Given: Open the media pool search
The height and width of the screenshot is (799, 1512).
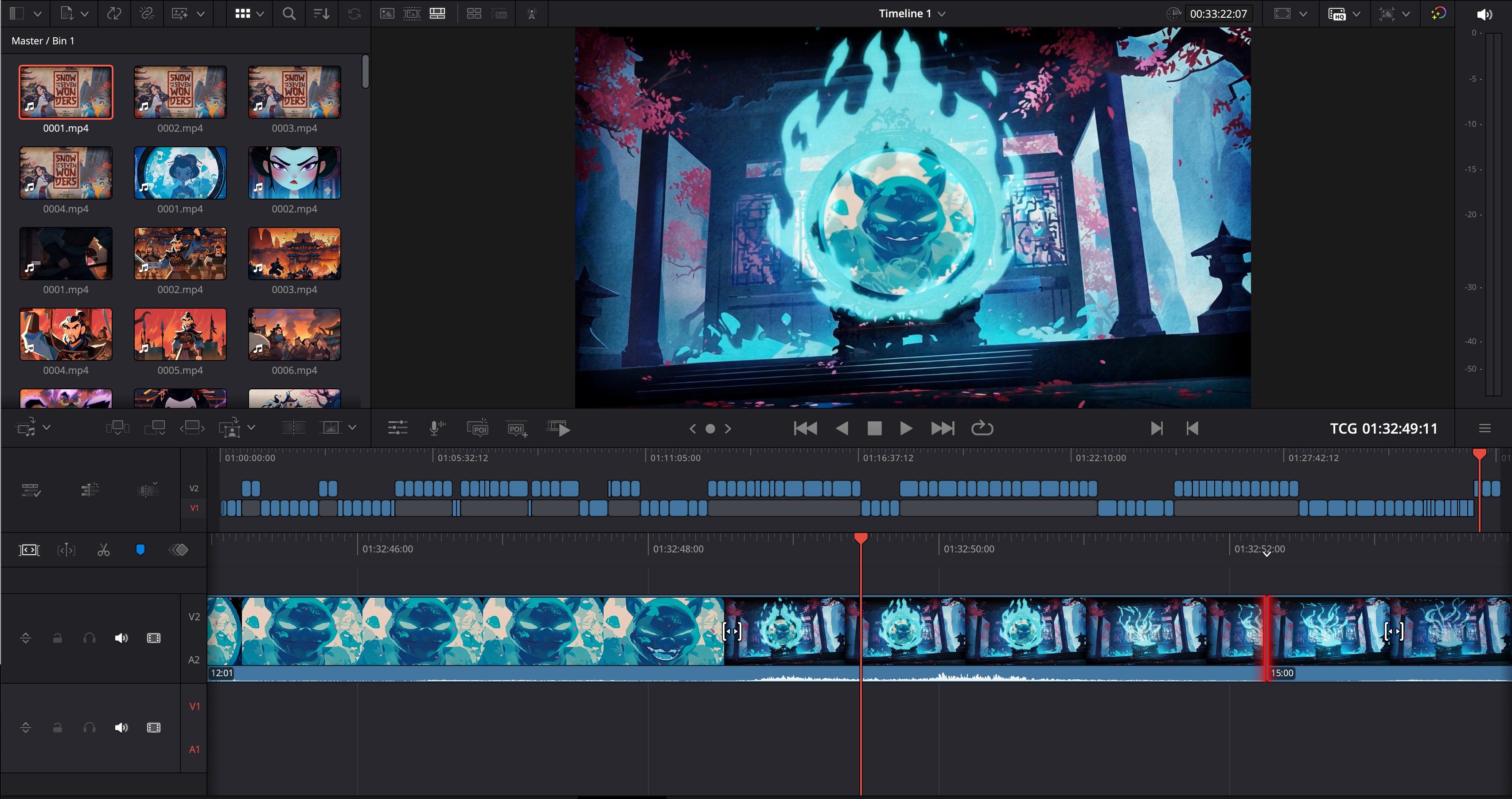Looking at the screenshot, I should click(x=289, y=13).
